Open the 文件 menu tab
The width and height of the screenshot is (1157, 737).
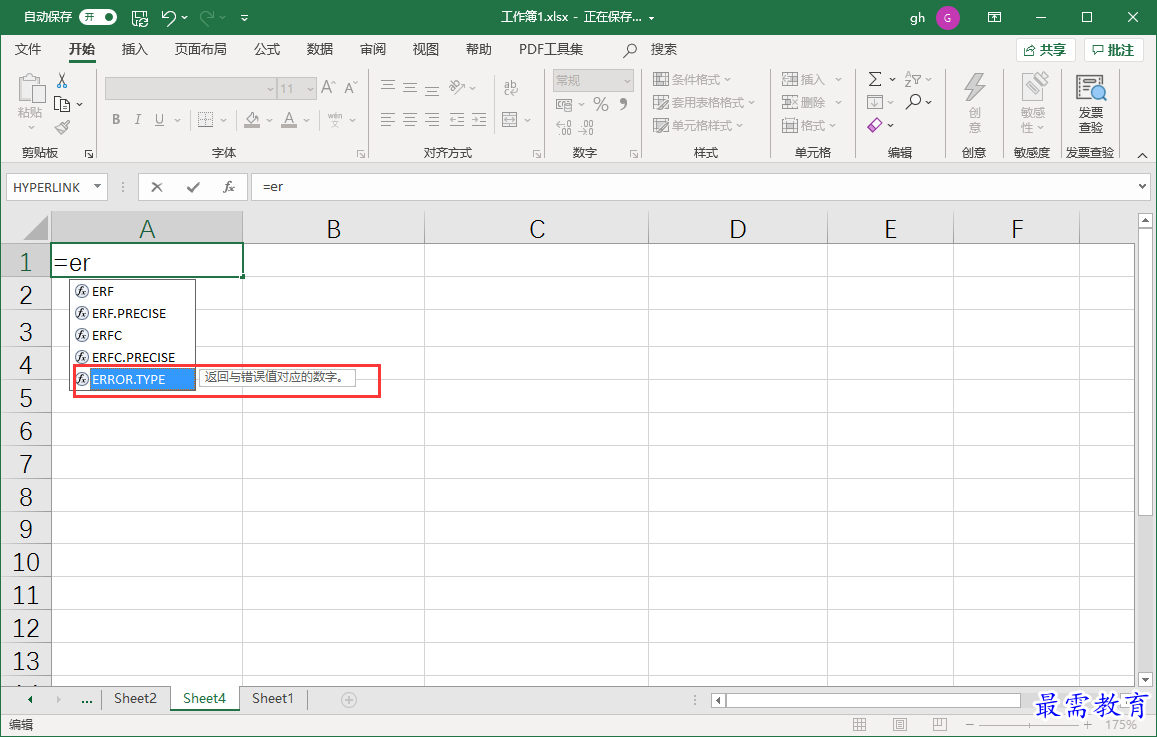[x=28, y=49]
